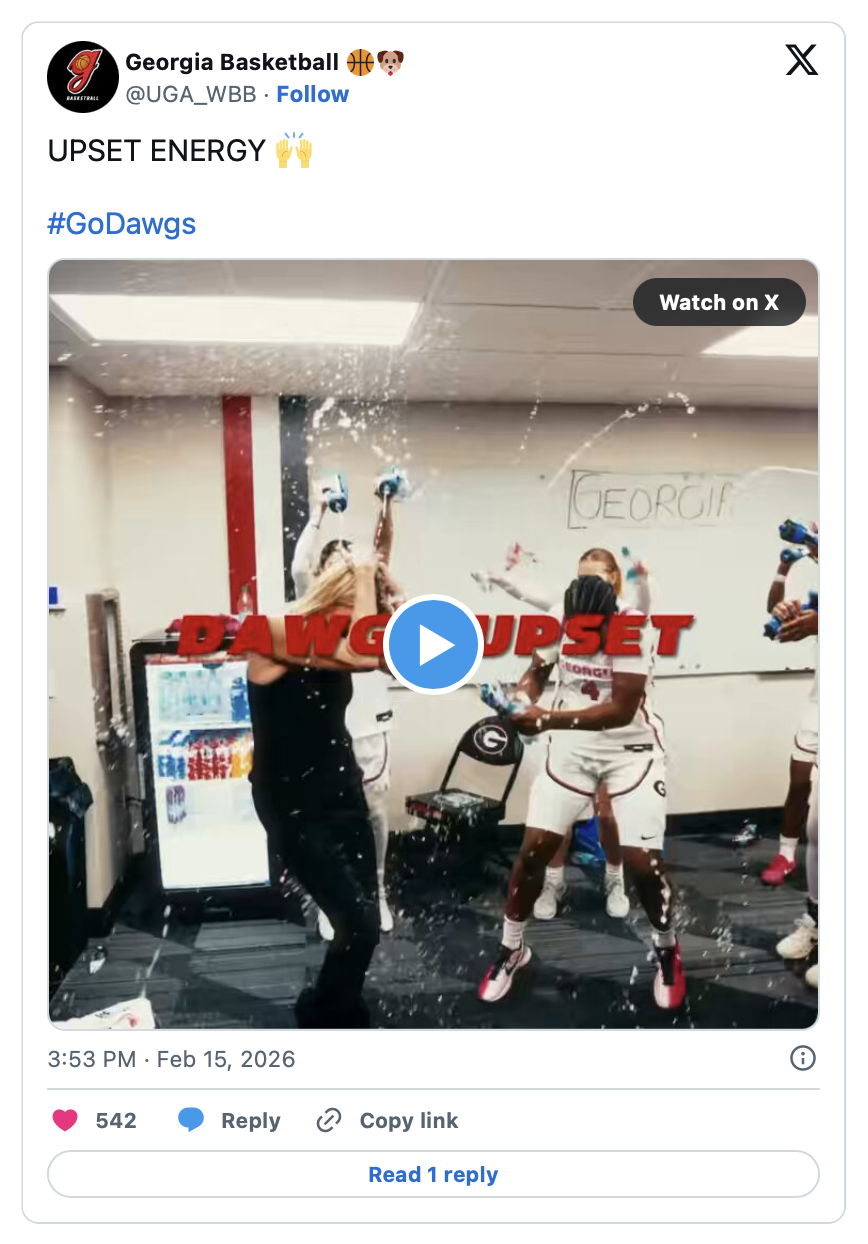Viewport: 868px width, 1244px height.
Task: Follow the UGA_WBB account
Action: [313, 94]
